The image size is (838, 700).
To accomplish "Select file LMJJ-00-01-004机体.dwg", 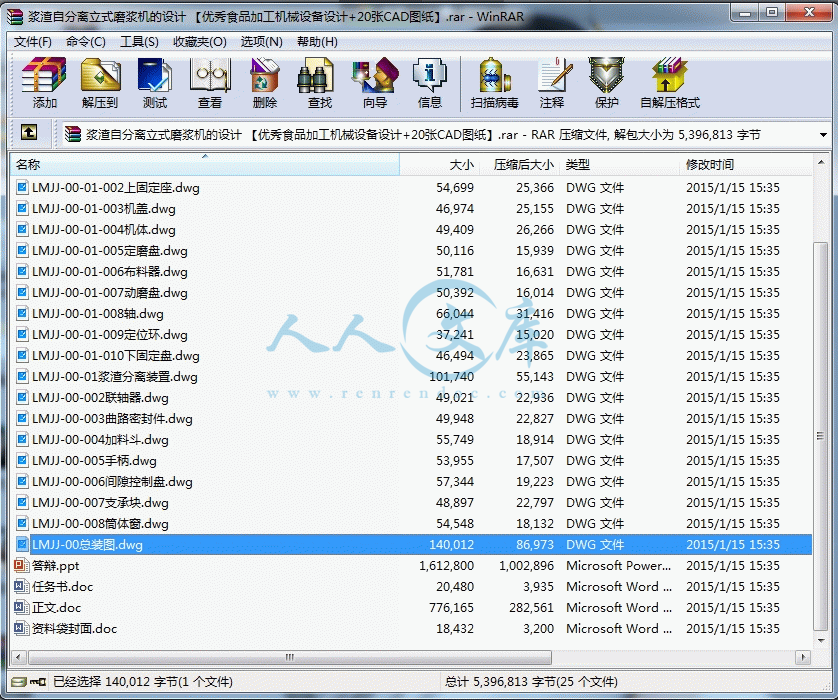I will tap(104, 230).
